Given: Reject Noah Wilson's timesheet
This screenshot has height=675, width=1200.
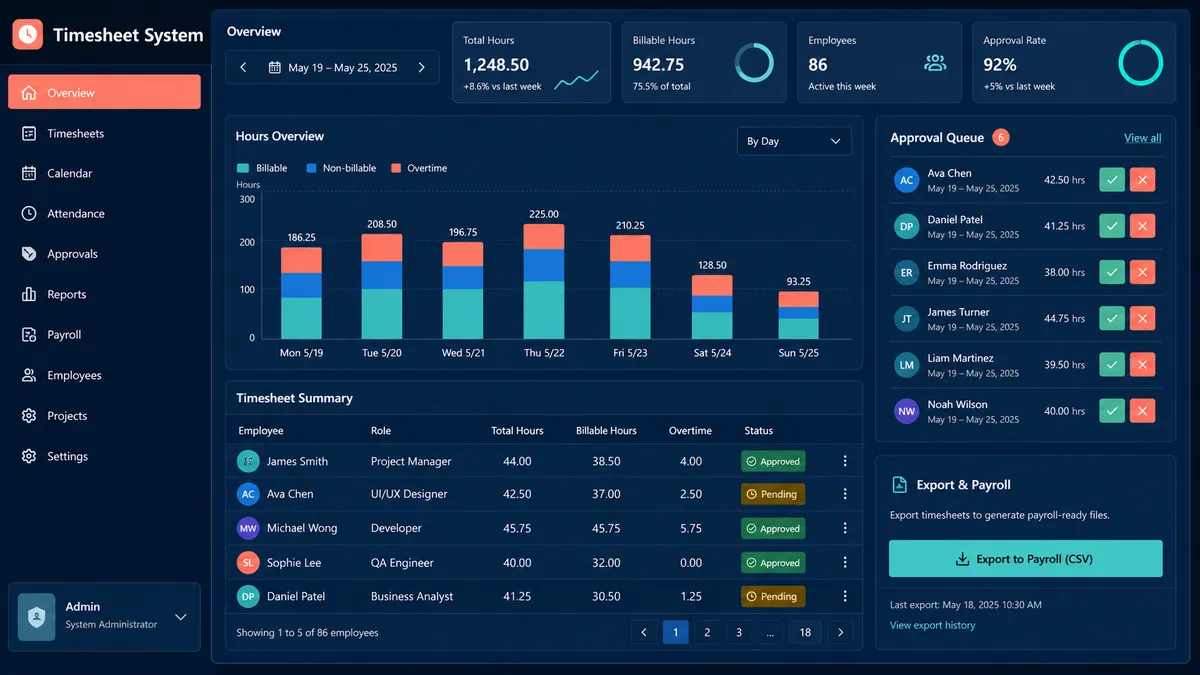Looking at the screenshot, I should (x=1143, y=411).
